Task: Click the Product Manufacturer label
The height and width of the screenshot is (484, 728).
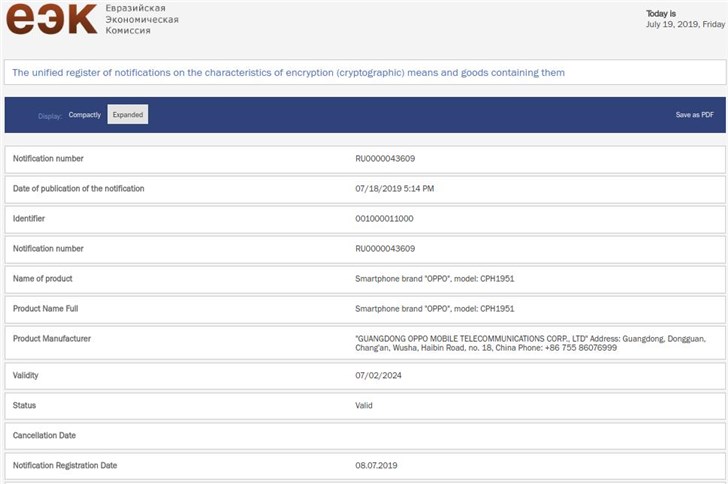Action: (x=52, y=339)
